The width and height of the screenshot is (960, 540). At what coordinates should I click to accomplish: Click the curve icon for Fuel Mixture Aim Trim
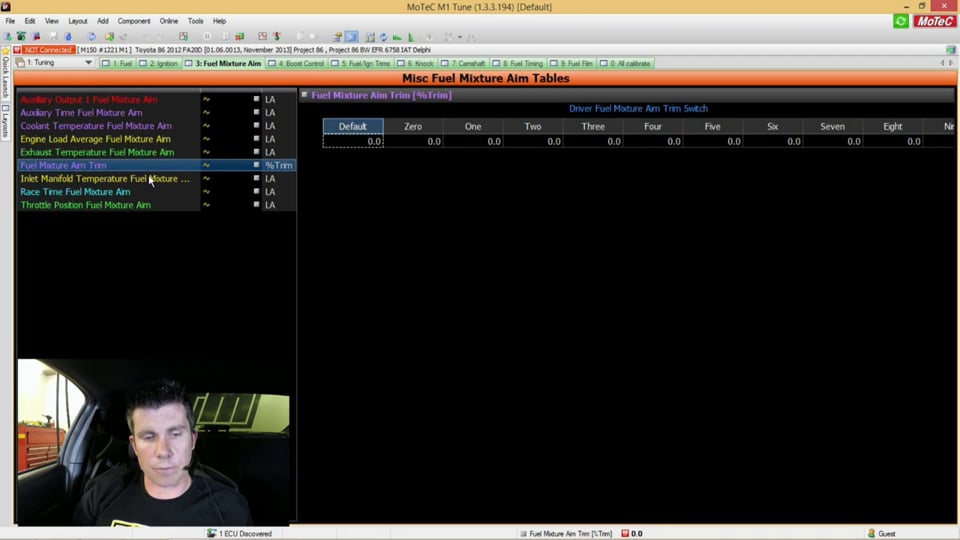coord(206,165)
